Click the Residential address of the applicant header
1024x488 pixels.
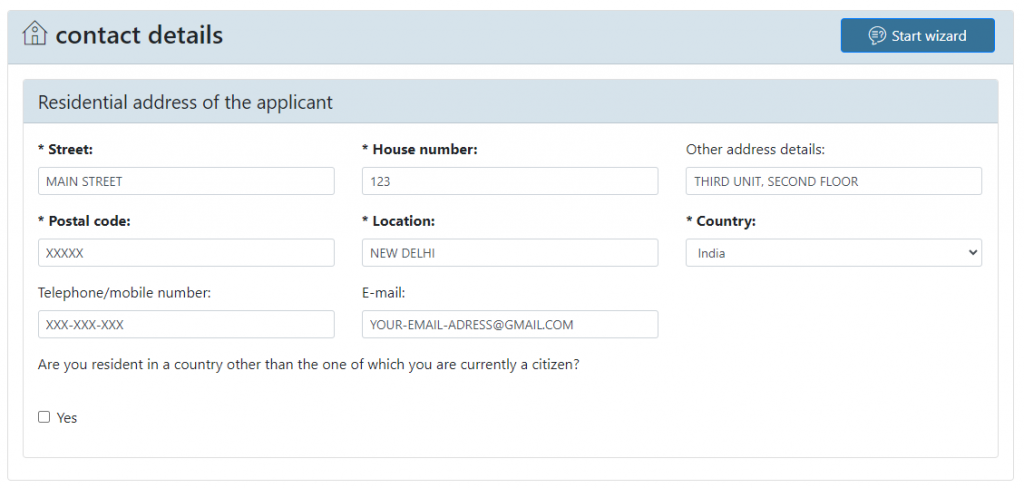click(185, 102)
